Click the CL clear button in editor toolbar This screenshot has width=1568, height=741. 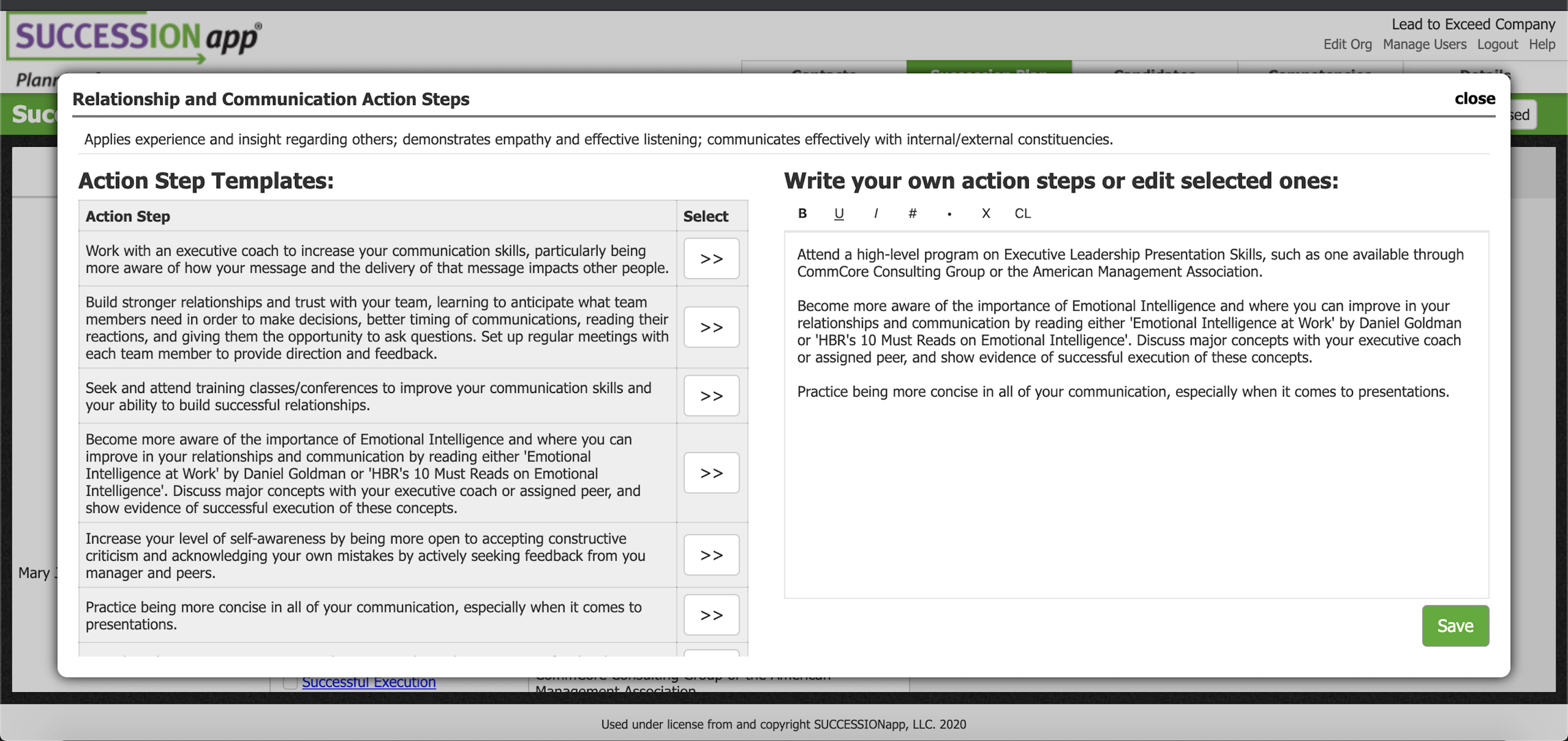1023,213
